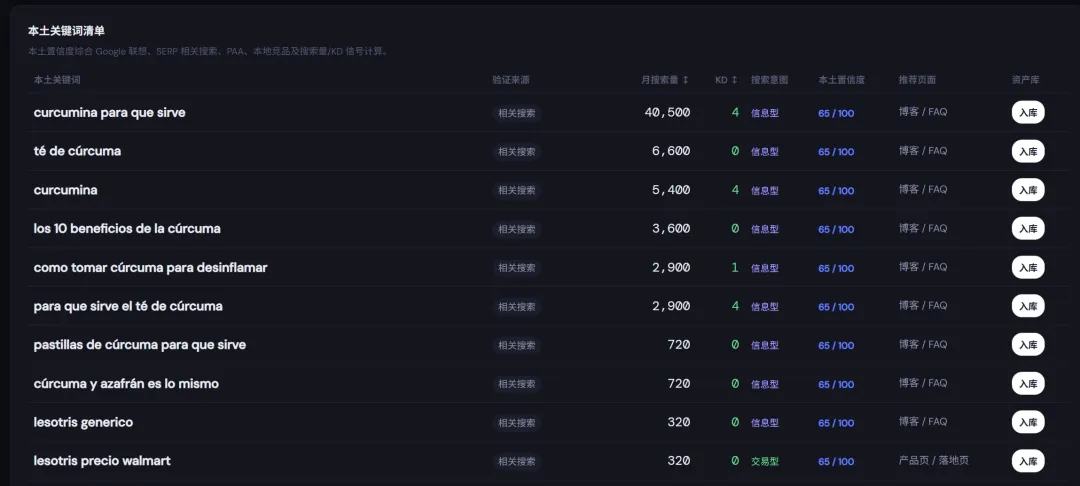Image resolution: width=1080 pixels, height=486 pixels.
Task: Click 交易型 intent label for lesotris precio walmart
Action: coord(765,461)
